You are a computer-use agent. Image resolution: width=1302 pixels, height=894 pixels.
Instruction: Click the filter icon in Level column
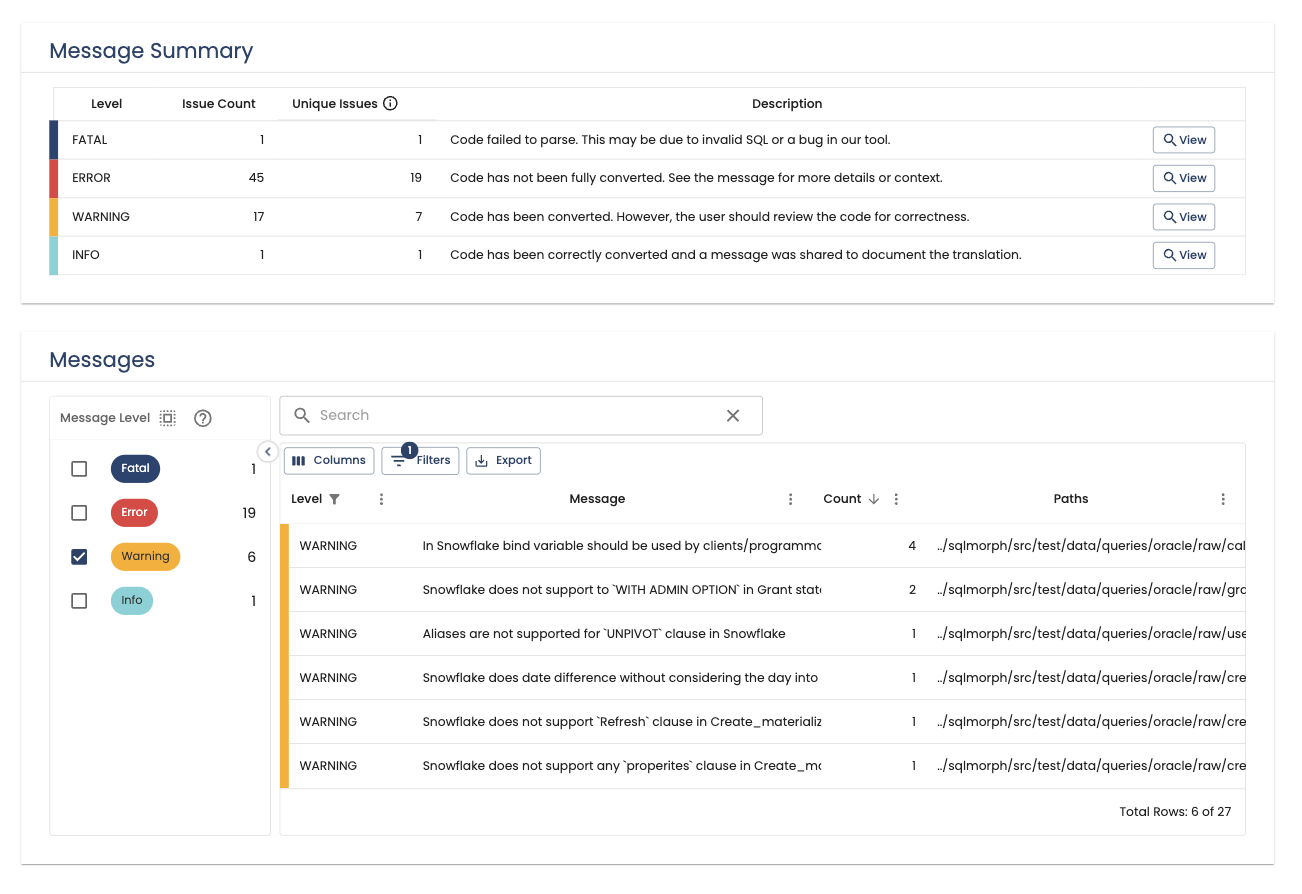click(335, 499)
